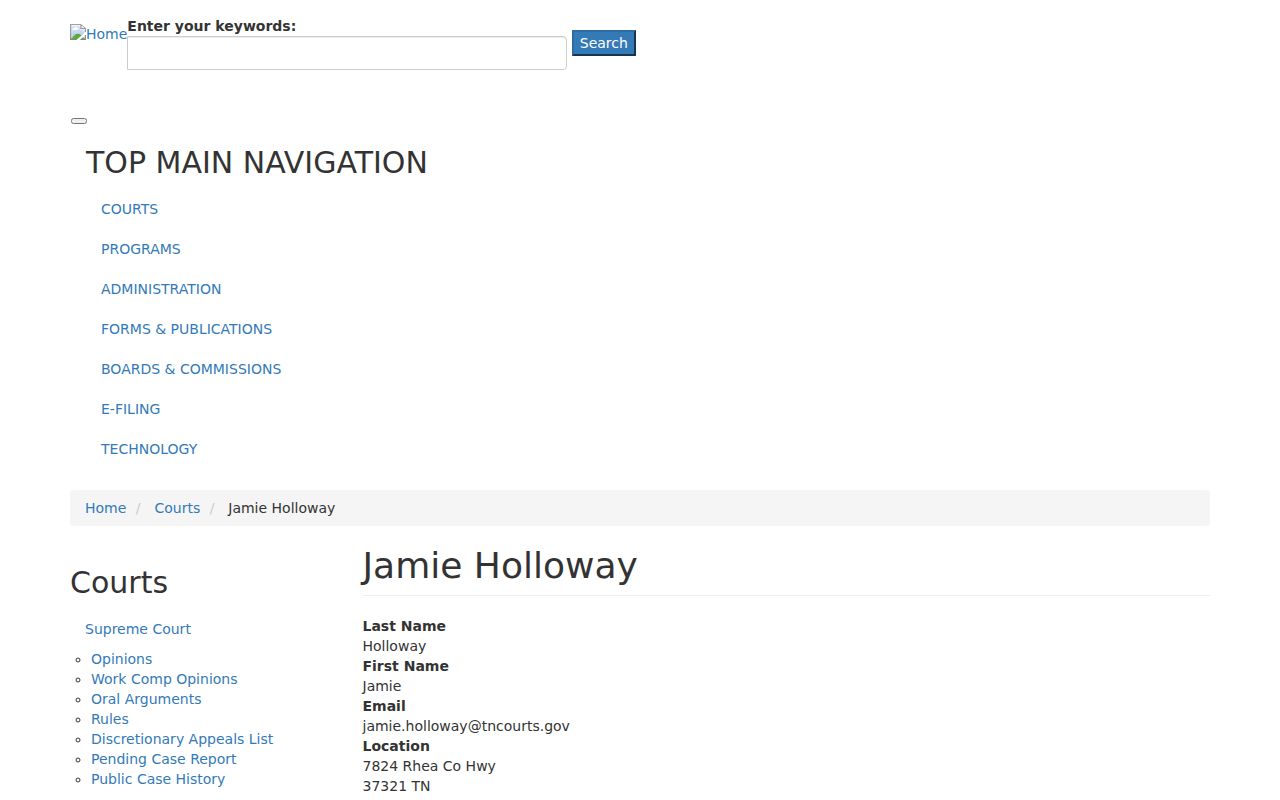This screenshot has width=1280, height=800.
Task: Click the 'Jamie' first name value
Action: (382, 686)
